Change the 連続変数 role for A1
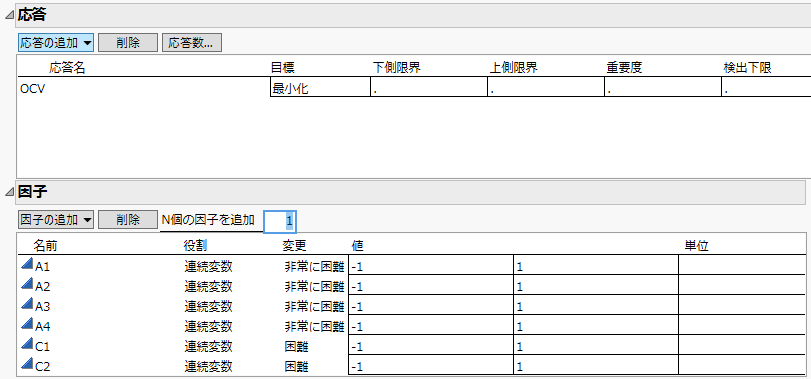The image size is (811, 379). point(208,266)
